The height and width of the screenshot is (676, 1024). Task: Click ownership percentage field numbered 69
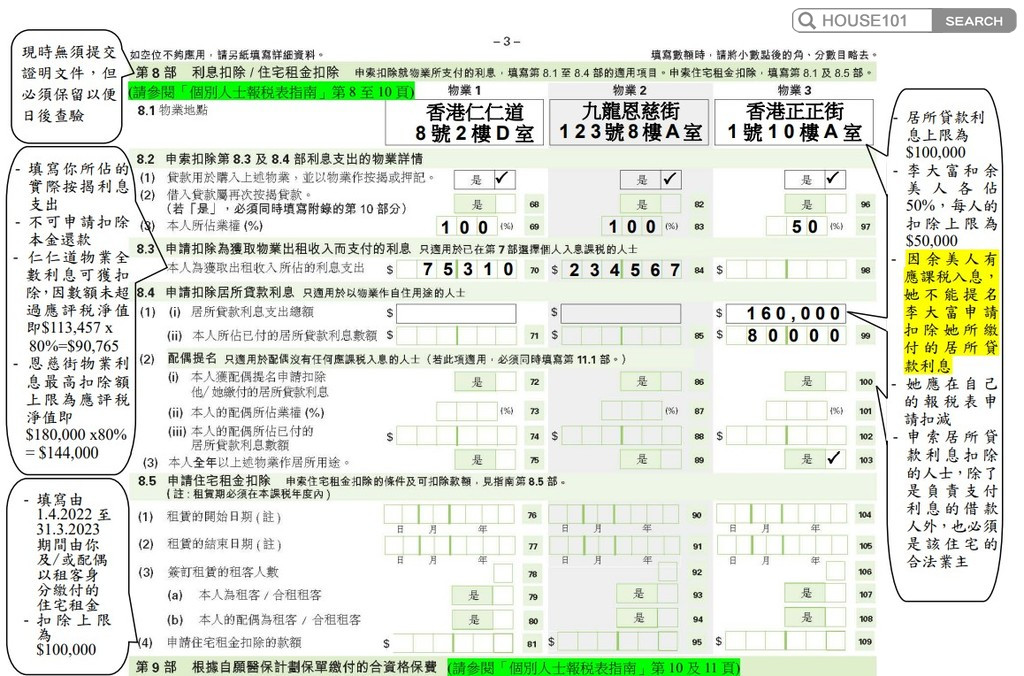(x=467, y=227)
